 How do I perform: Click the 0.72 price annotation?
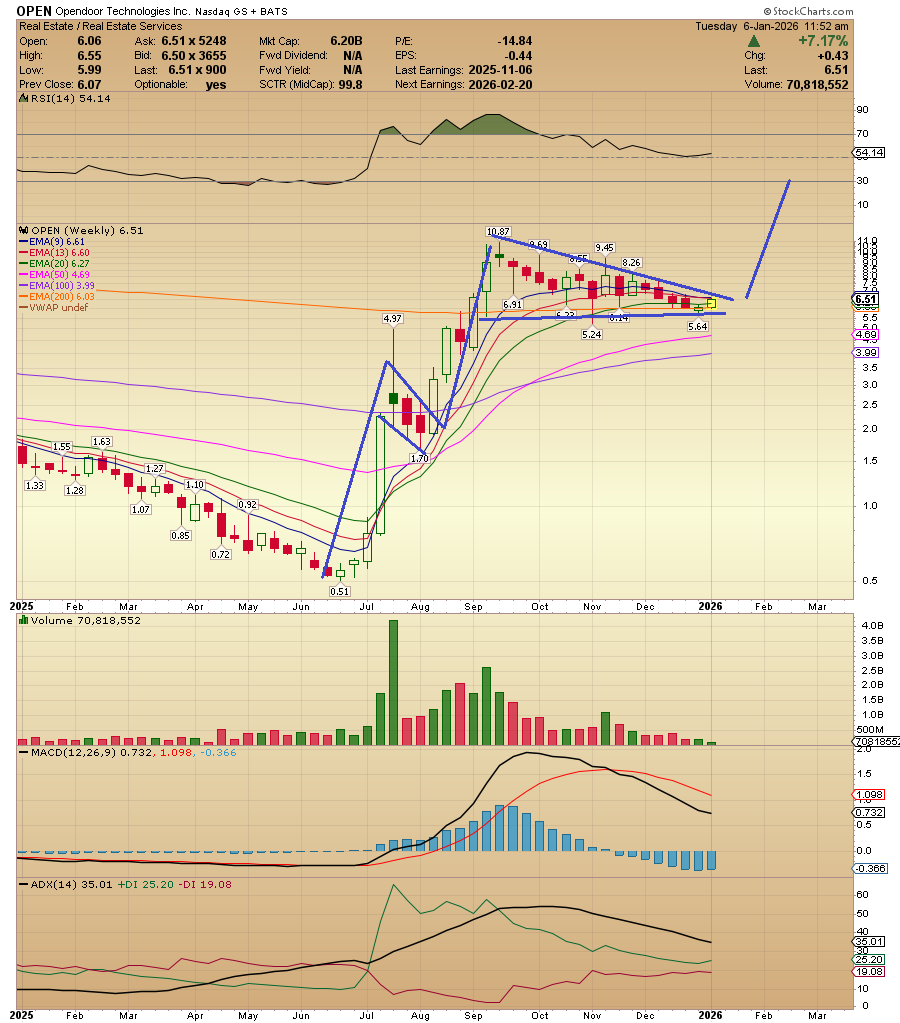221,555
